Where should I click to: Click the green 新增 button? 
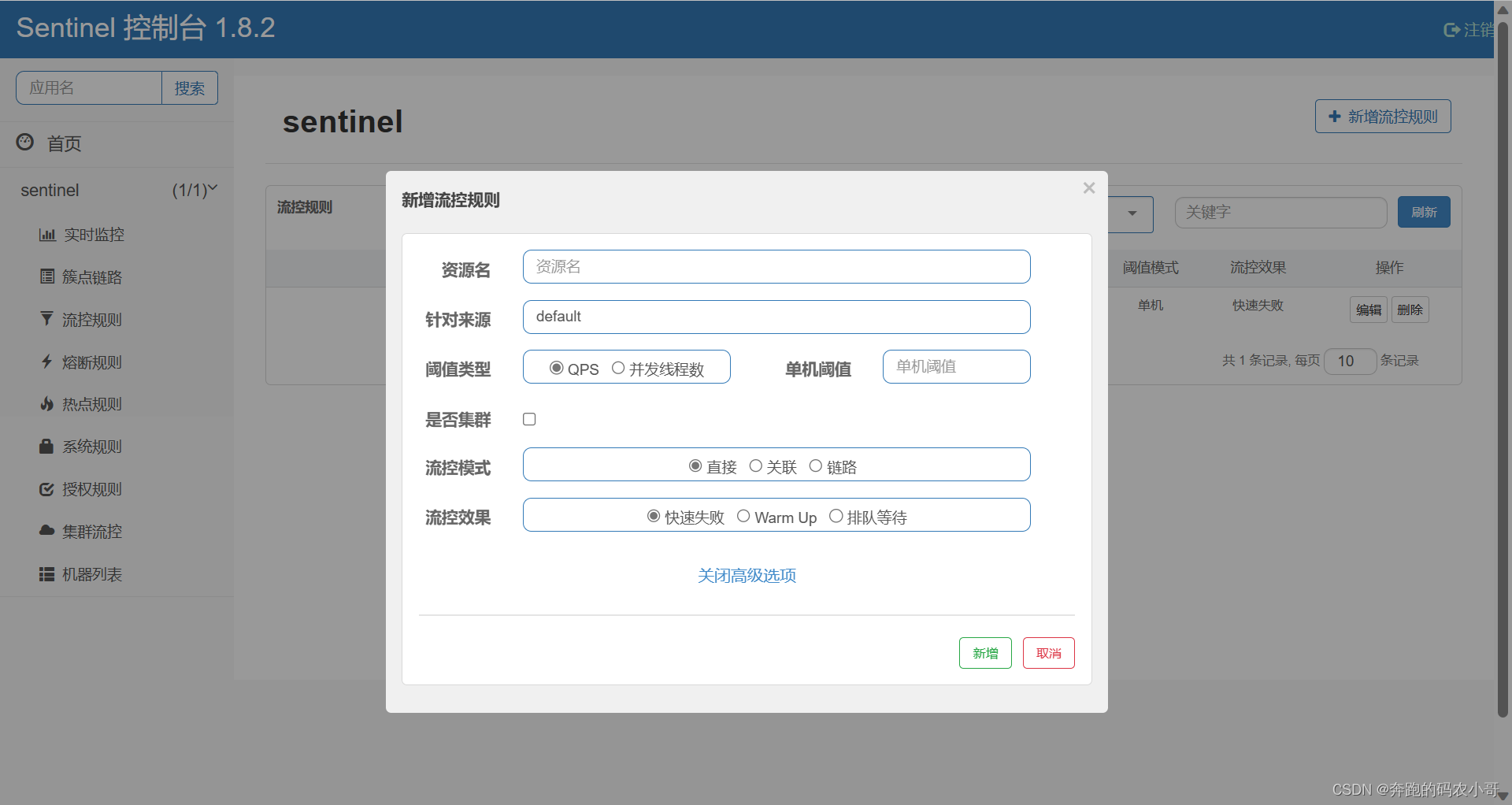[x=985, y=653]
